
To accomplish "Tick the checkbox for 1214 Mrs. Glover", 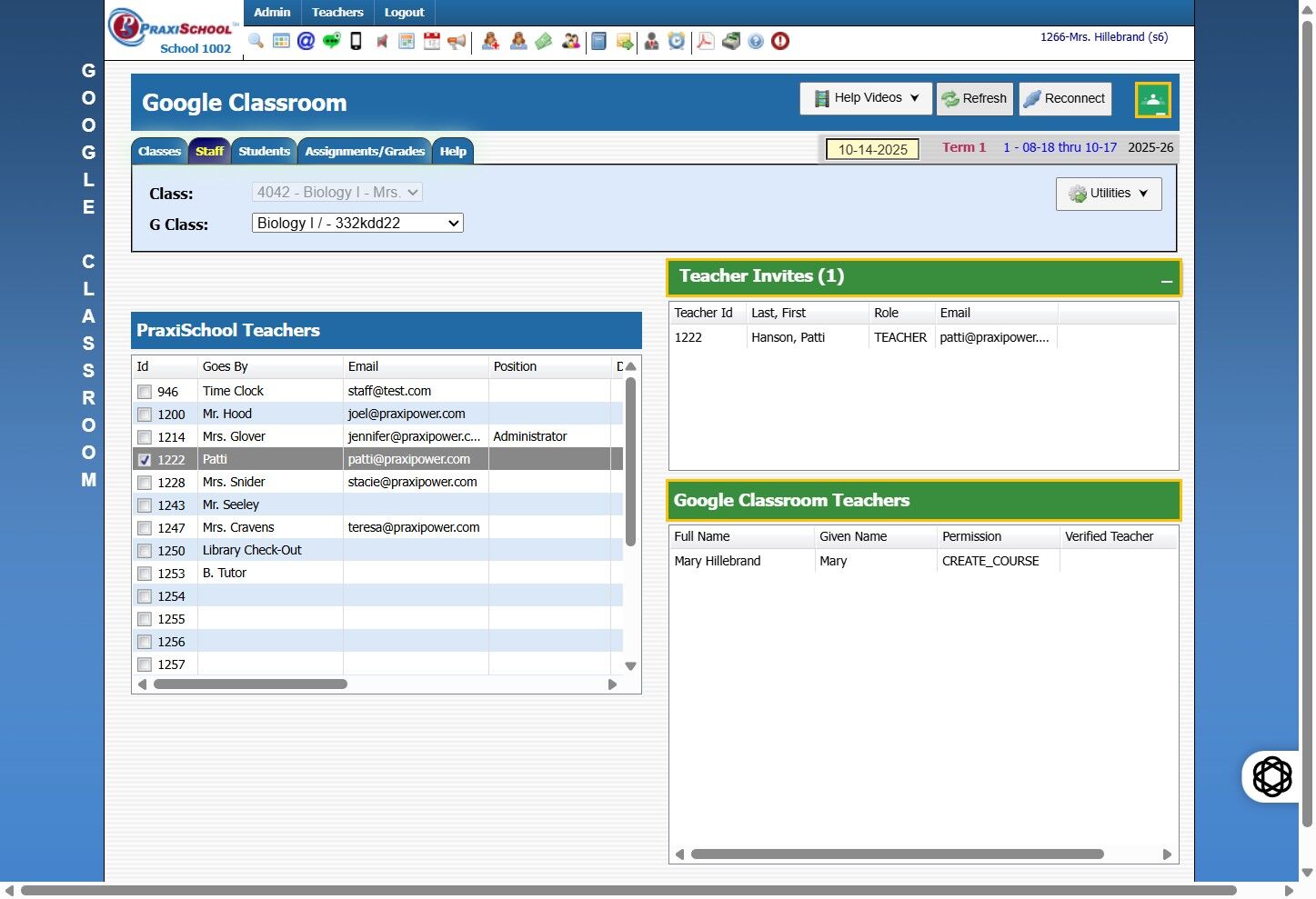I will pos(145,437).
